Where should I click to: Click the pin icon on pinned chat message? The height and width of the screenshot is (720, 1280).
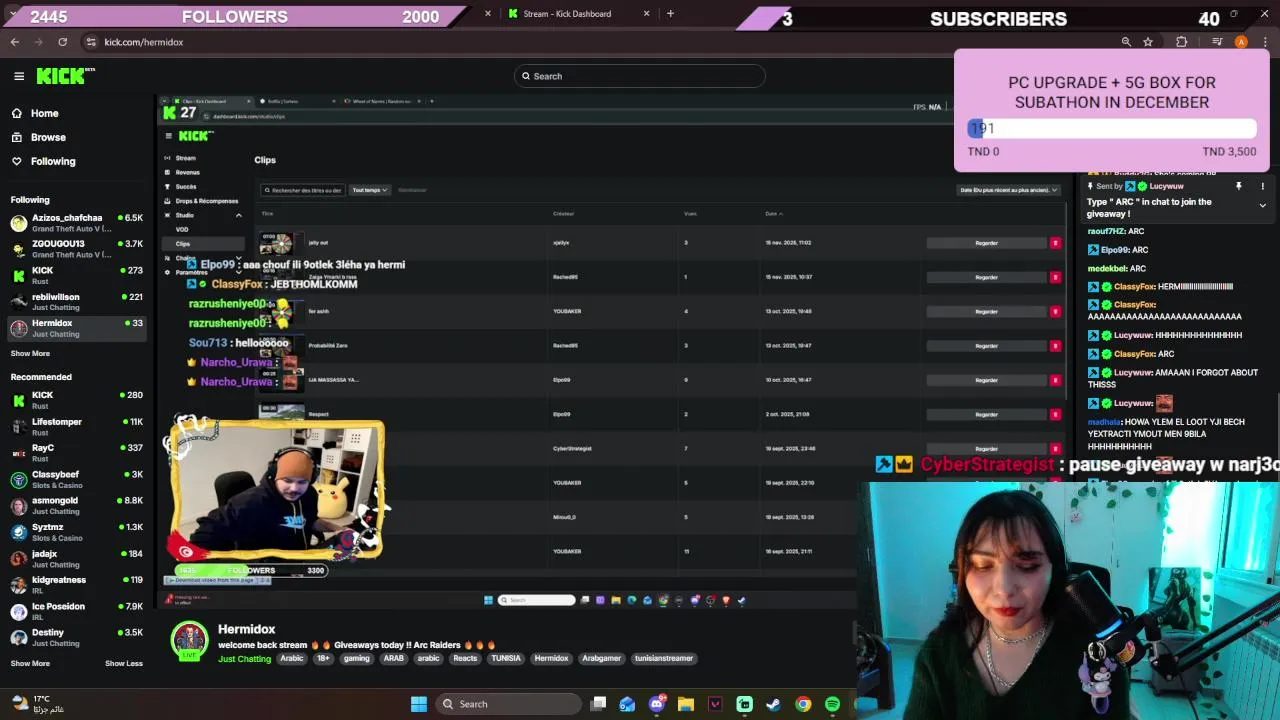[x=1238, y=186]
